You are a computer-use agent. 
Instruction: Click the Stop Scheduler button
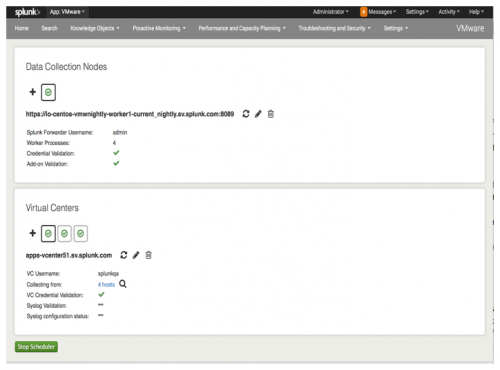(36, 347)
